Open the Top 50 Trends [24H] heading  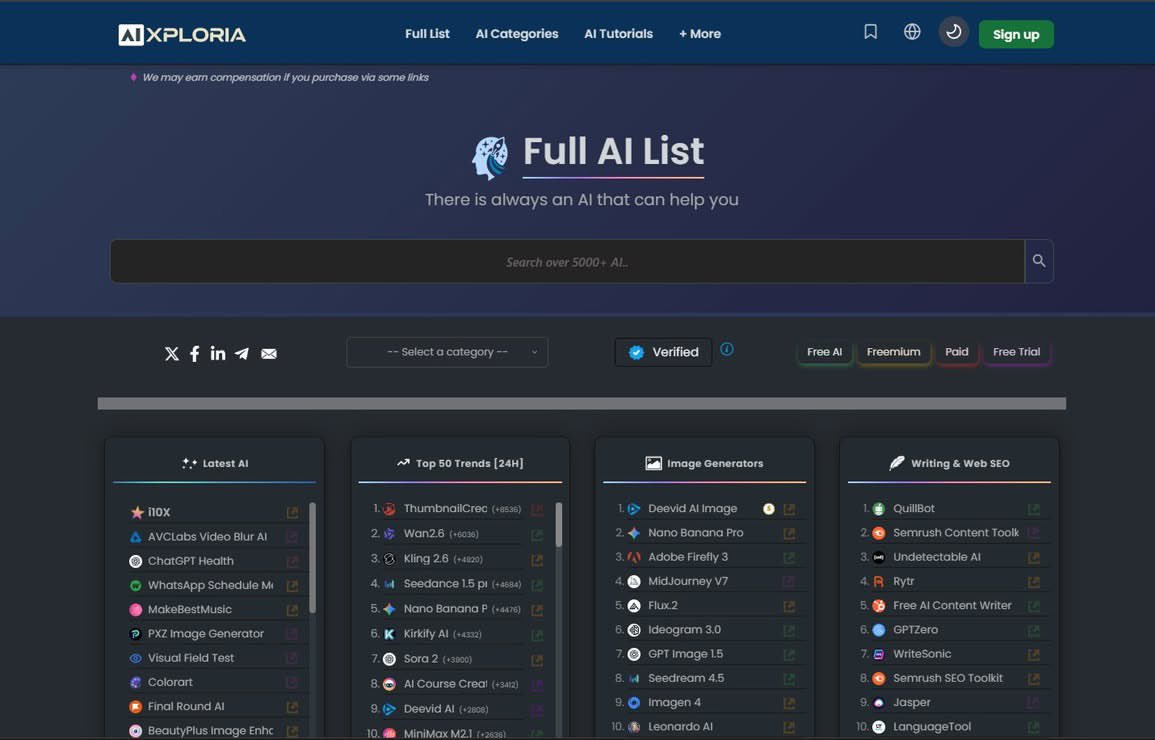460,463
